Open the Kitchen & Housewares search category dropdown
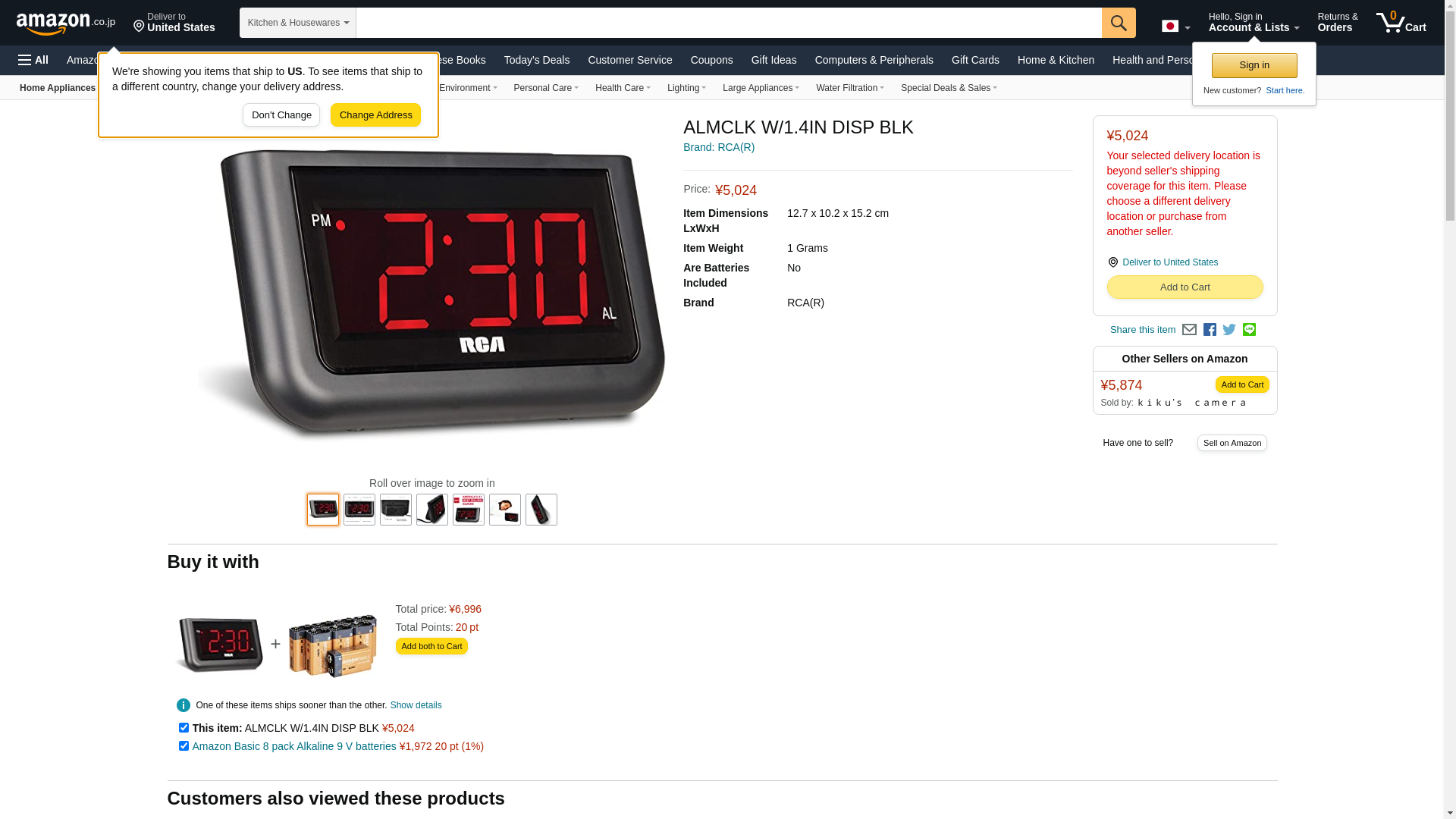 pos(298,23)
